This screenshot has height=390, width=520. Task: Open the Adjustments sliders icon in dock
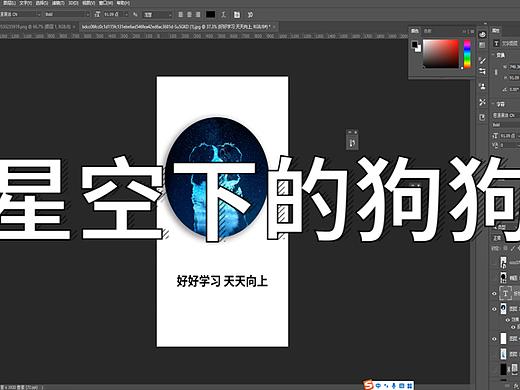click(x=482, y=71)
